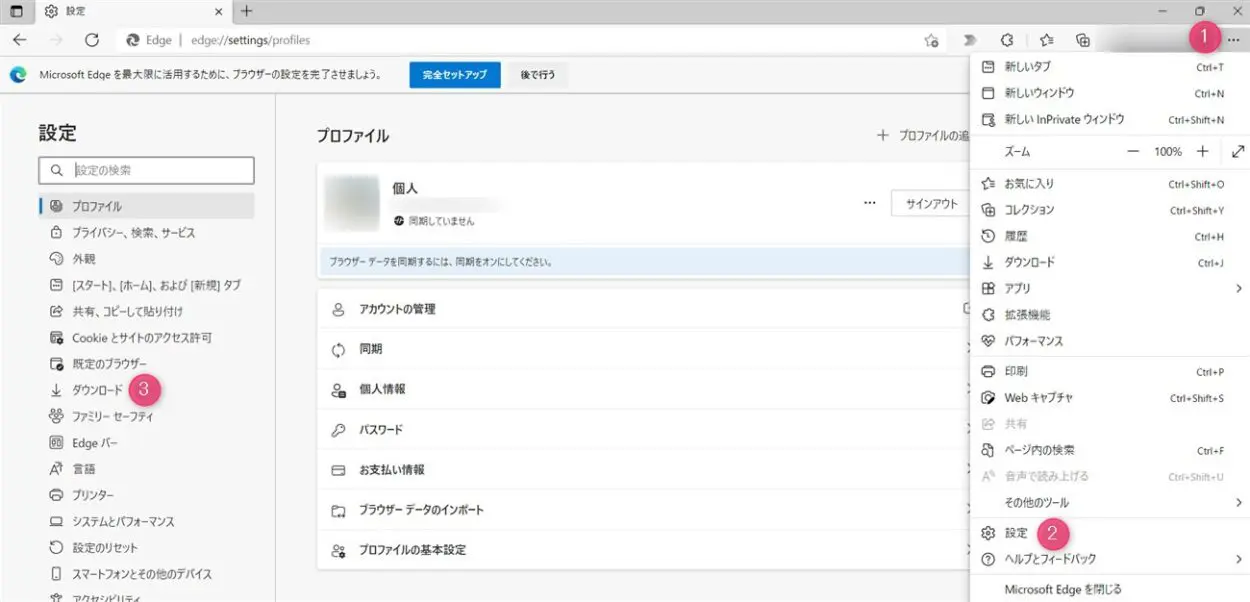Open [スタート]、[ホーム]、および [新規] タブ settings
This screenshot has height=602, width=1250.
(146, 285)
